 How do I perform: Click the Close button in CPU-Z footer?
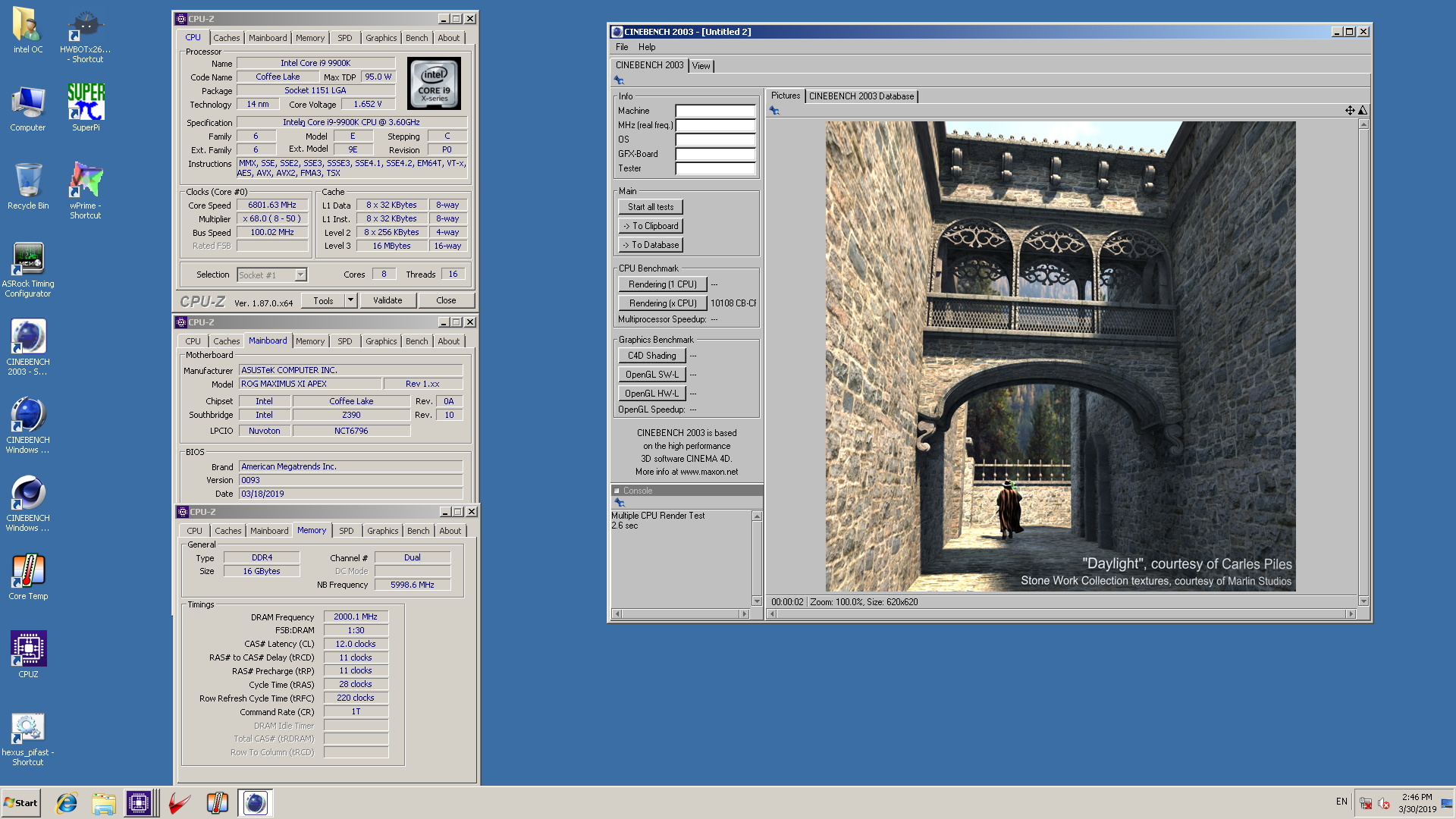(446, 300)
